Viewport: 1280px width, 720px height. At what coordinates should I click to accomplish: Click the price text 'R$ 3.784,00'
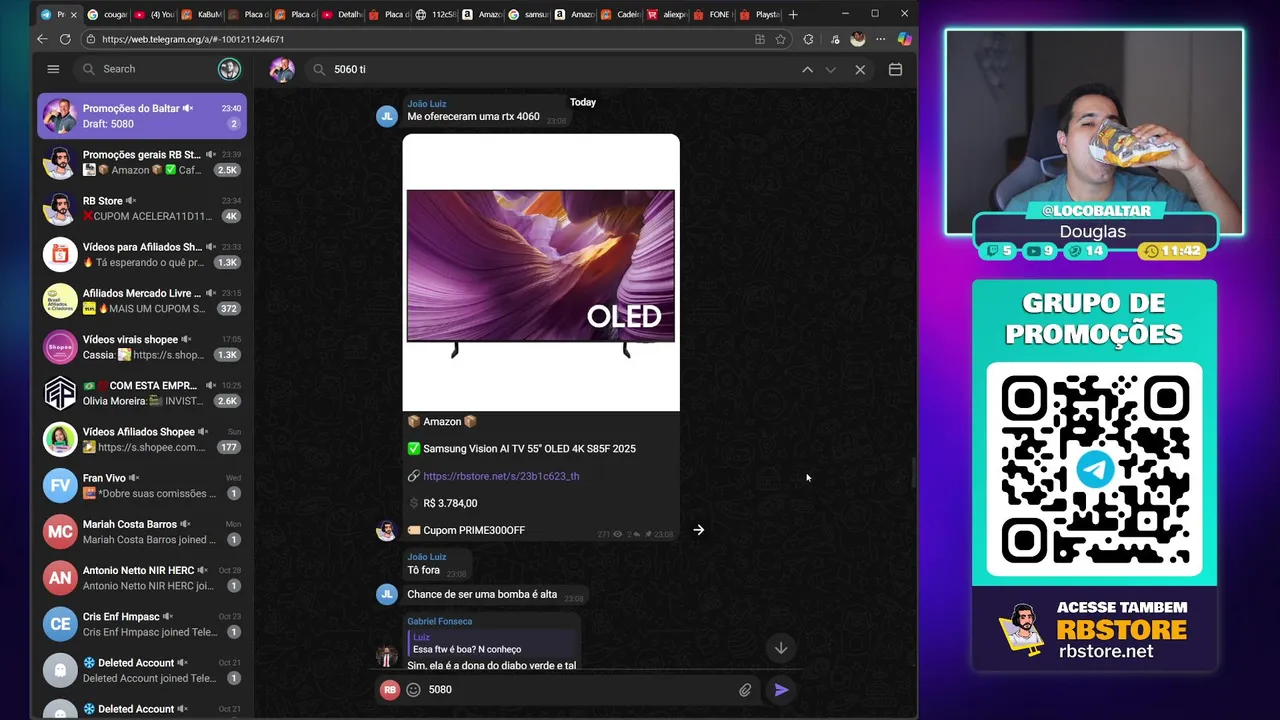tap(450, 503)
